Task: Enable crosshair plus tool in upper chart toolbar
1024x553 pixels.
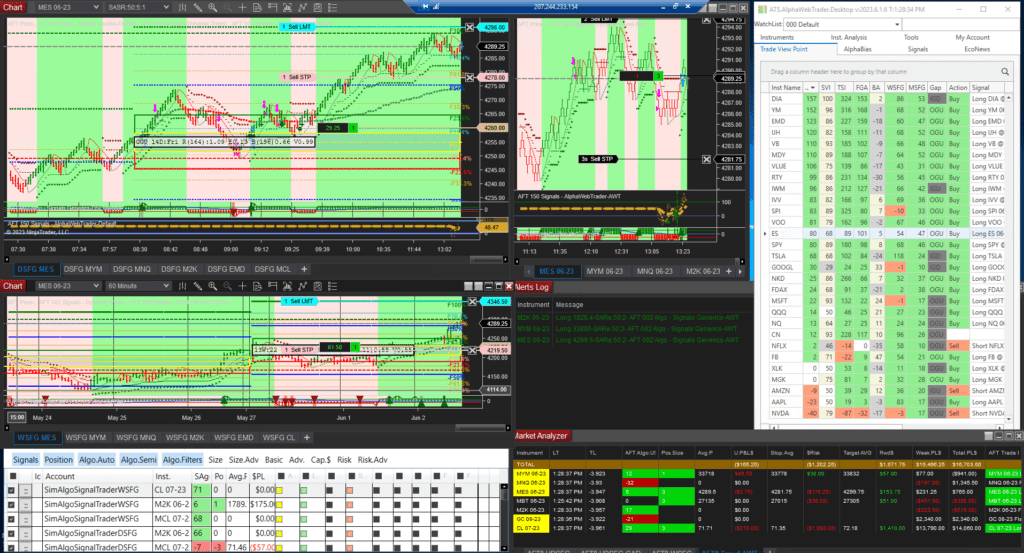Action: (242, 7)
